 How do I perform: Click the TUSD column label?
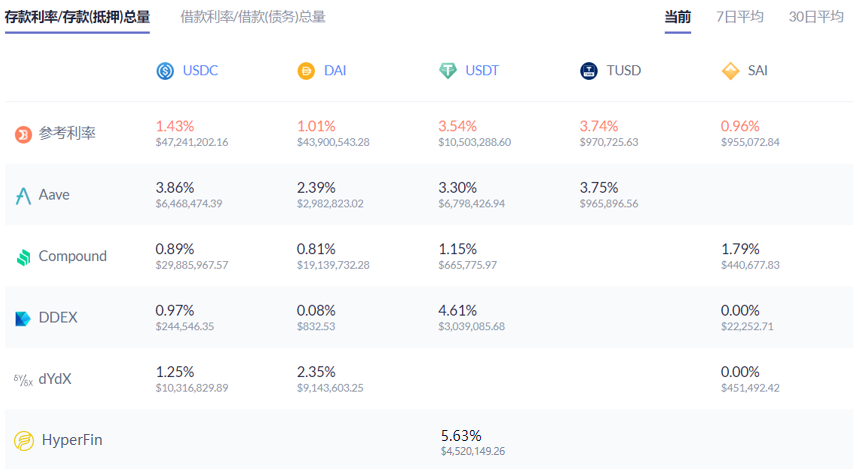pyautogui.click(x=624, y=71)
